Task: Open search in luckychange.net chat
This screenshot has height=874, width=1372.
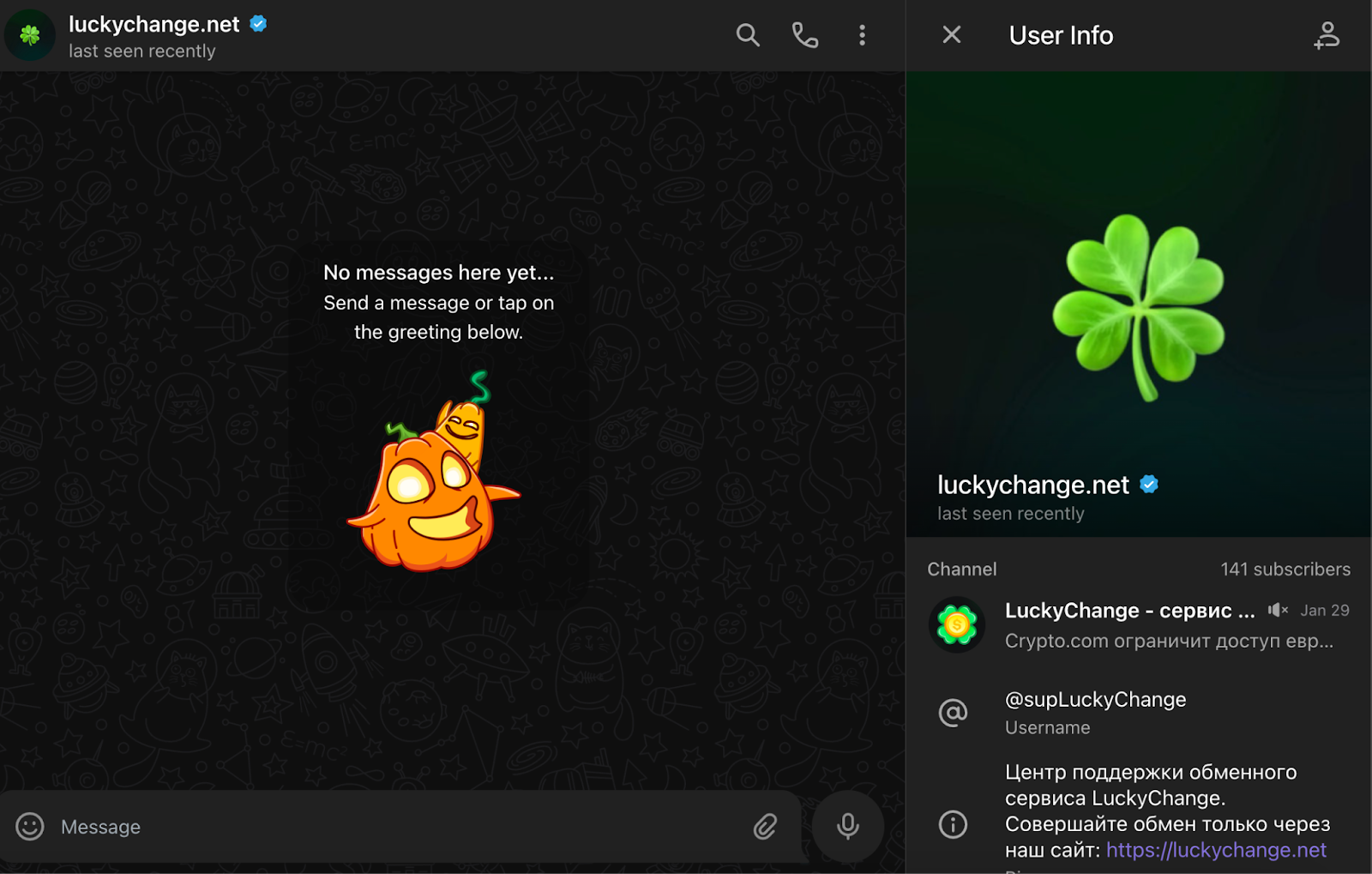Action: pyautogui.click(x=748, y=35)
